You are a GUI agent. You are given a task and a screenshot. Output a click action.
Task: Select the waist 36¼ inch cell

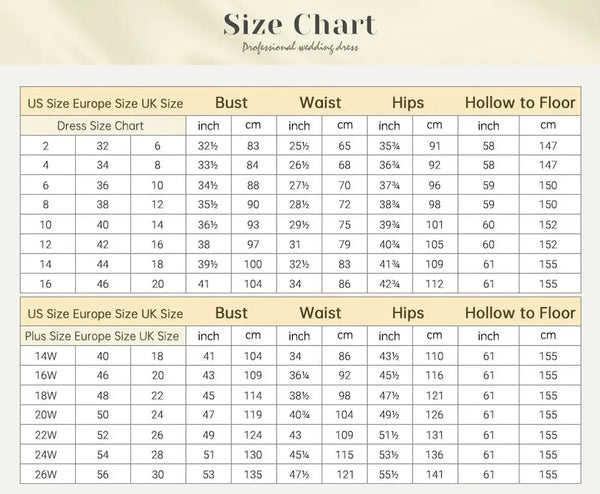click(x=299, y=375)
